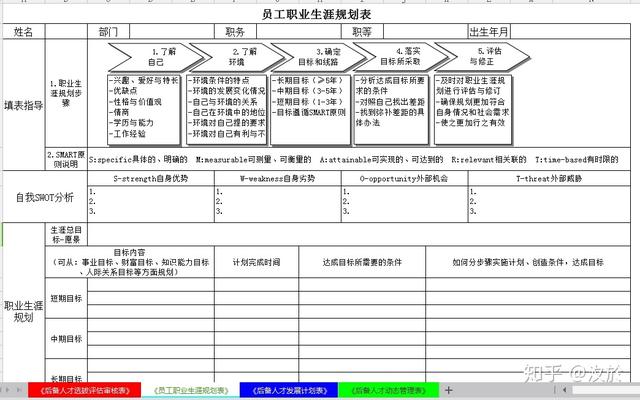Open the green 《后备人才动态管理表》 sheet tab
Viewport: 640px width, 400px height.
click(x=389, y=390)
